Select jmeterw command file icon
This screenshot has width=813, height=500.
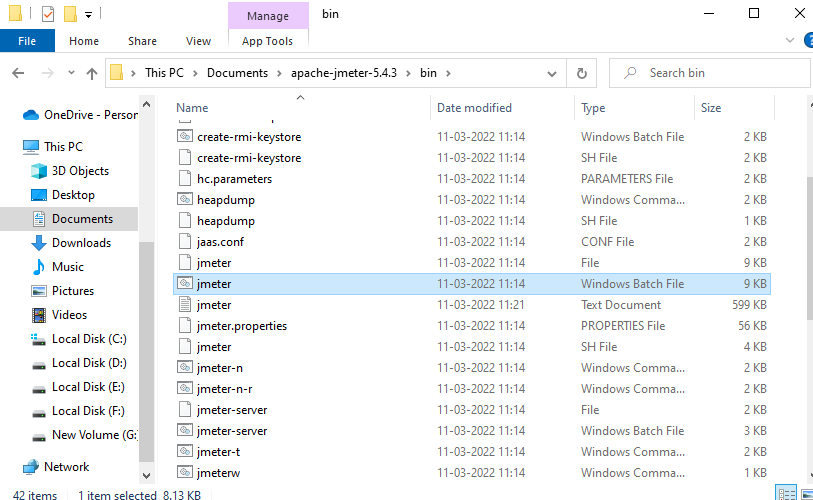tap(185, 473)
